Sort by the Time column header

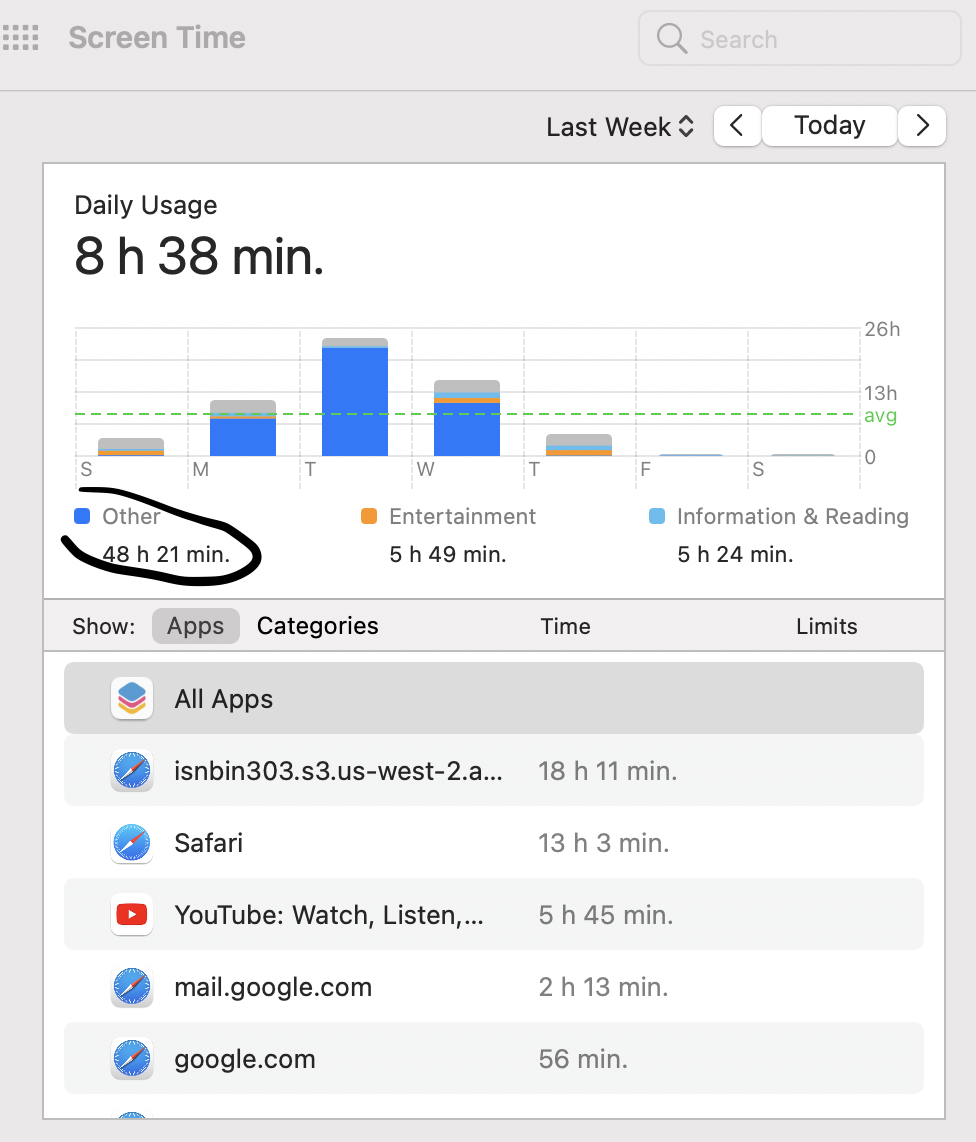pyautogui.click(x=565, y=626)
